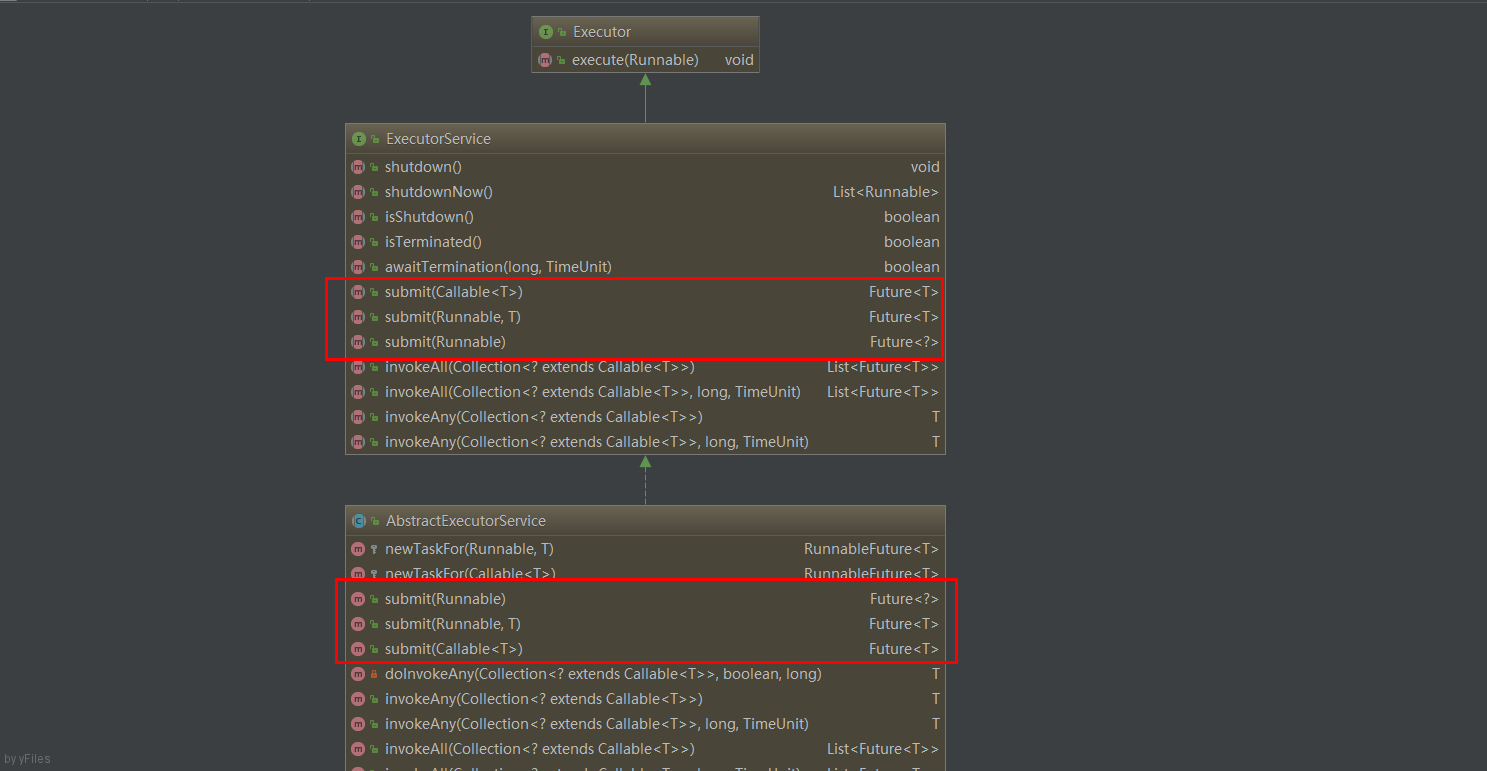Click the method icon next to shutdownNow()

(x=358, y=192)
